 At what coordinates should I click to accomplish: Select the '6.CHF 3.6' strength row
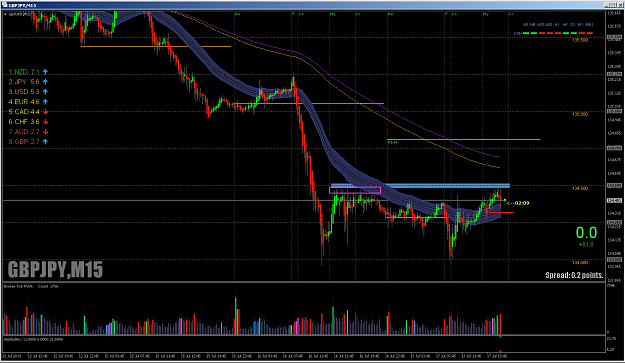click(28, 122)
